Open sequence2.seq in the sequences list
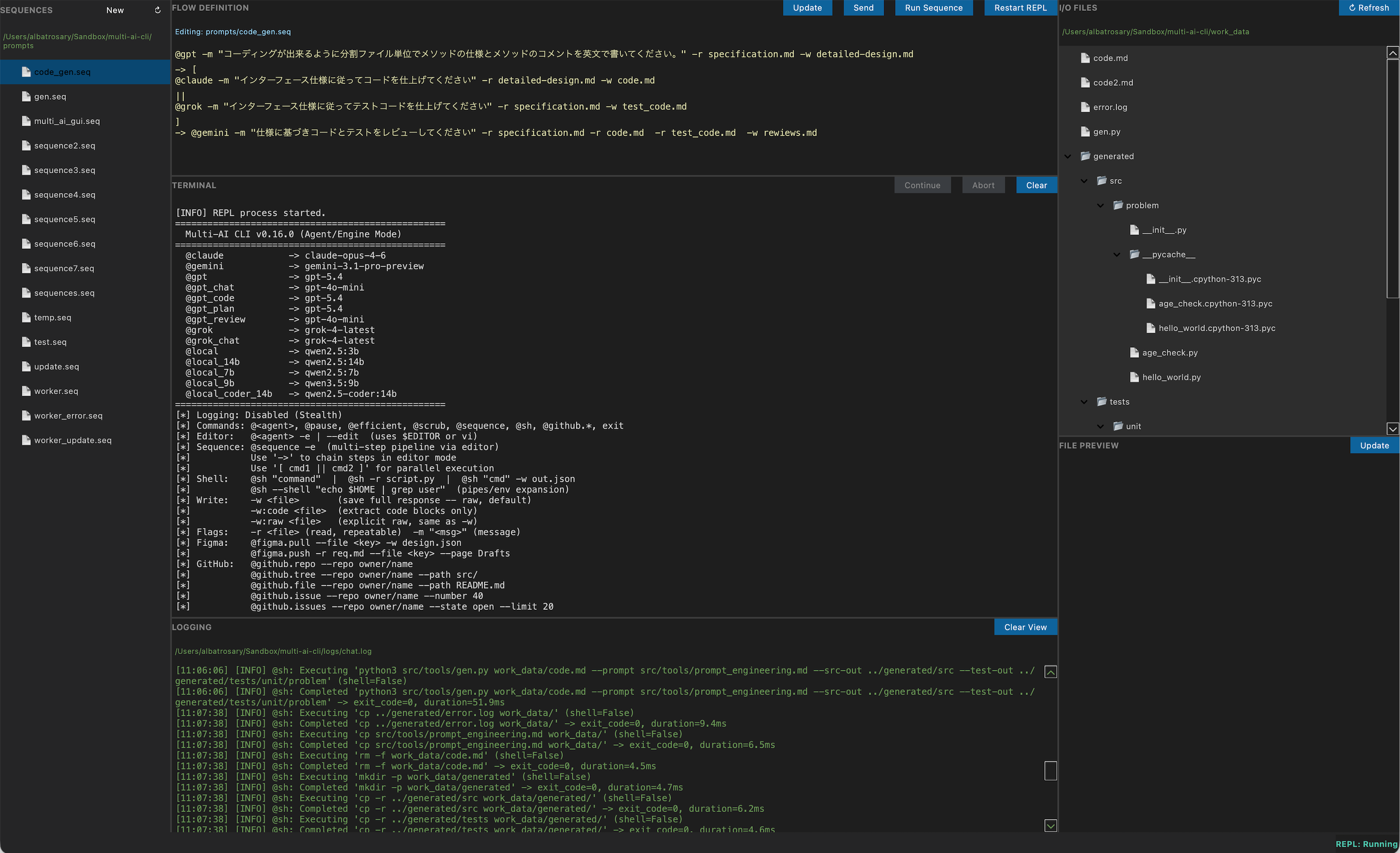This screenshot has height=853, width=1400. [x=85, y=145]
